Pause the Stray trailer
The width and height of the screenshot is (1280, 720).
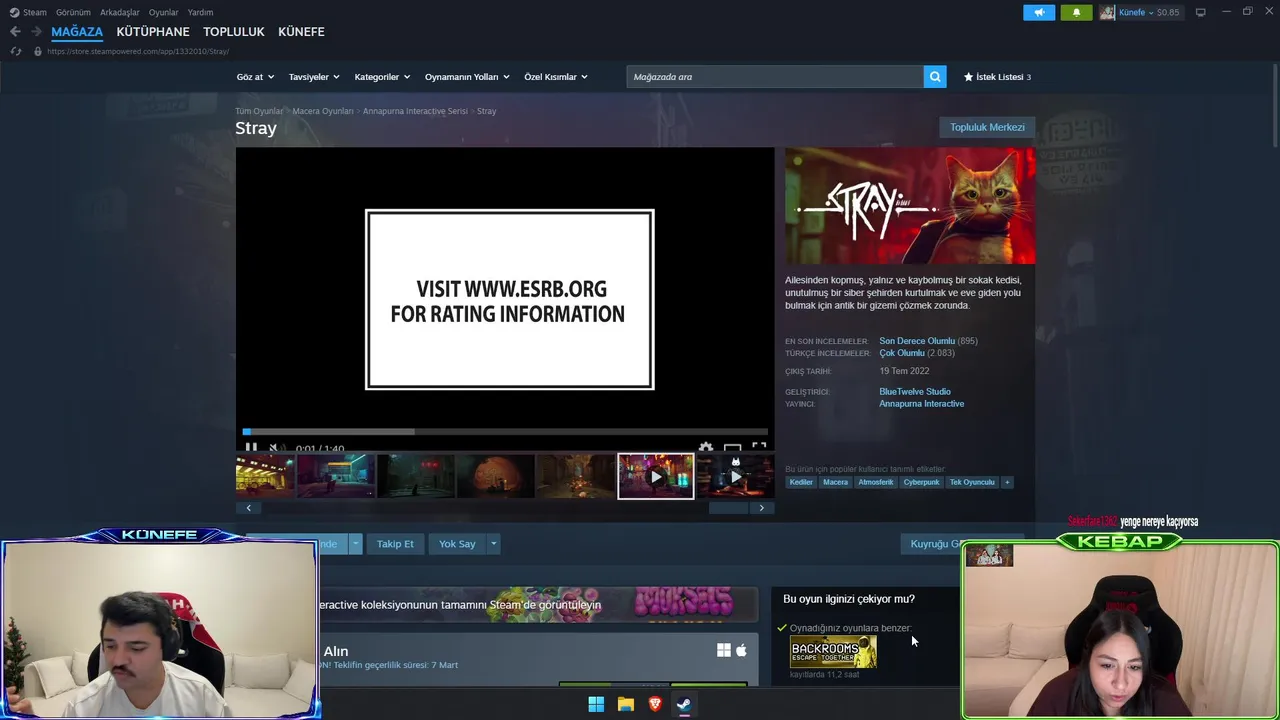click(x=251, y=448)
